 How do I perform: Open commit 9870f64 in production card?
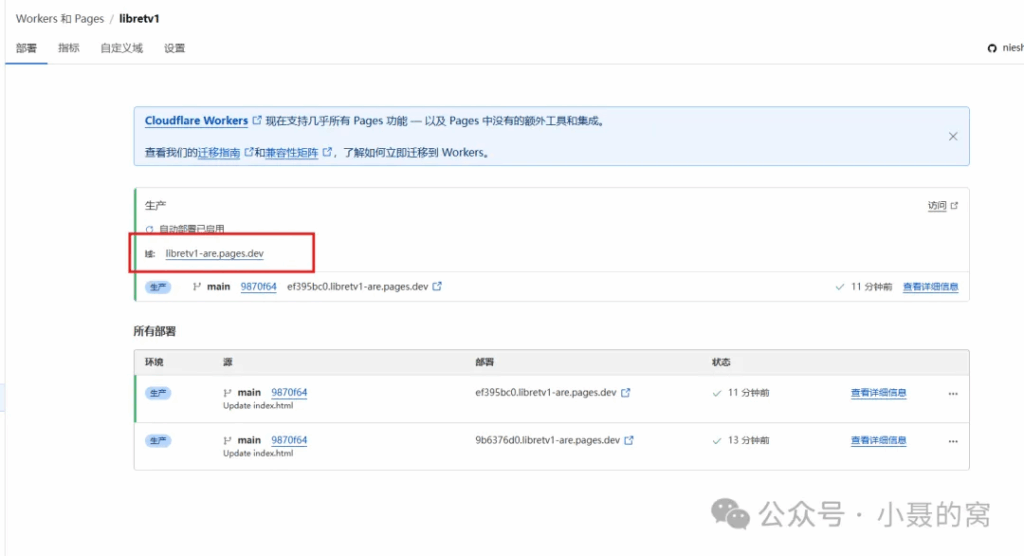[258, 286]
